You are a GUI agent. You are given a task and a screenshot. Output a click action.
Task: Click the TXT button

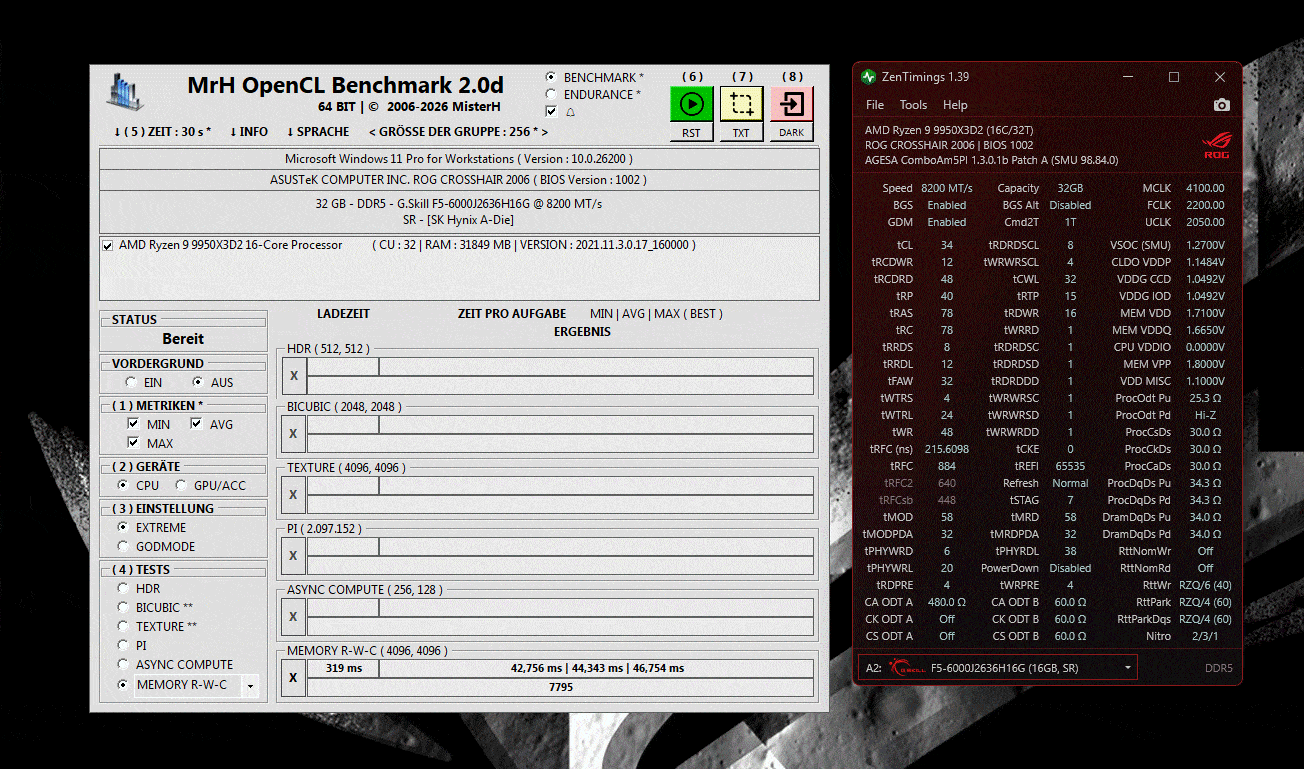pyautogui.click(x=741, y=132)
